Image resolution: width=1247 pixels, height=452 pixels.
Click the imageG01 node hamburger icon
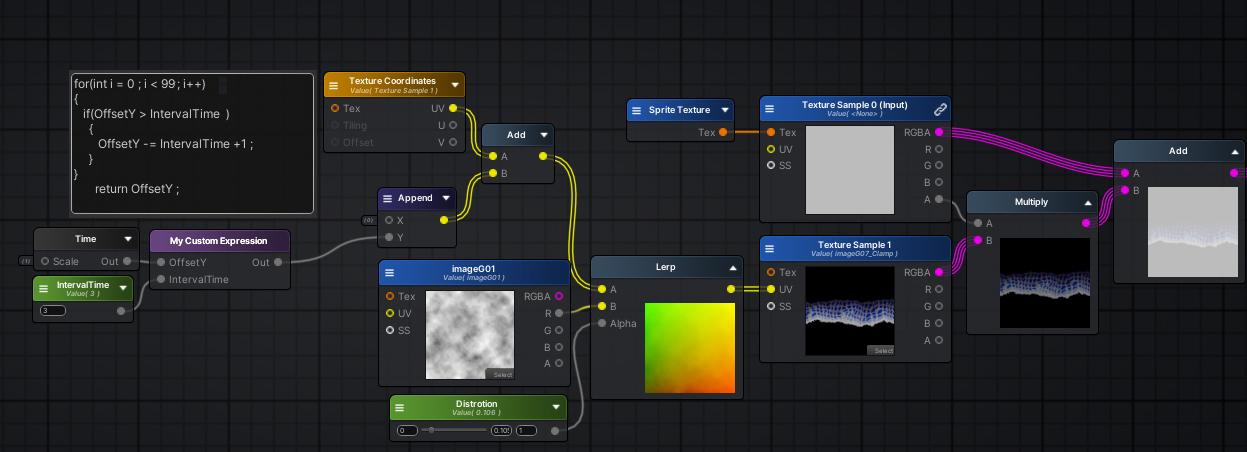[x=389, y=273]
